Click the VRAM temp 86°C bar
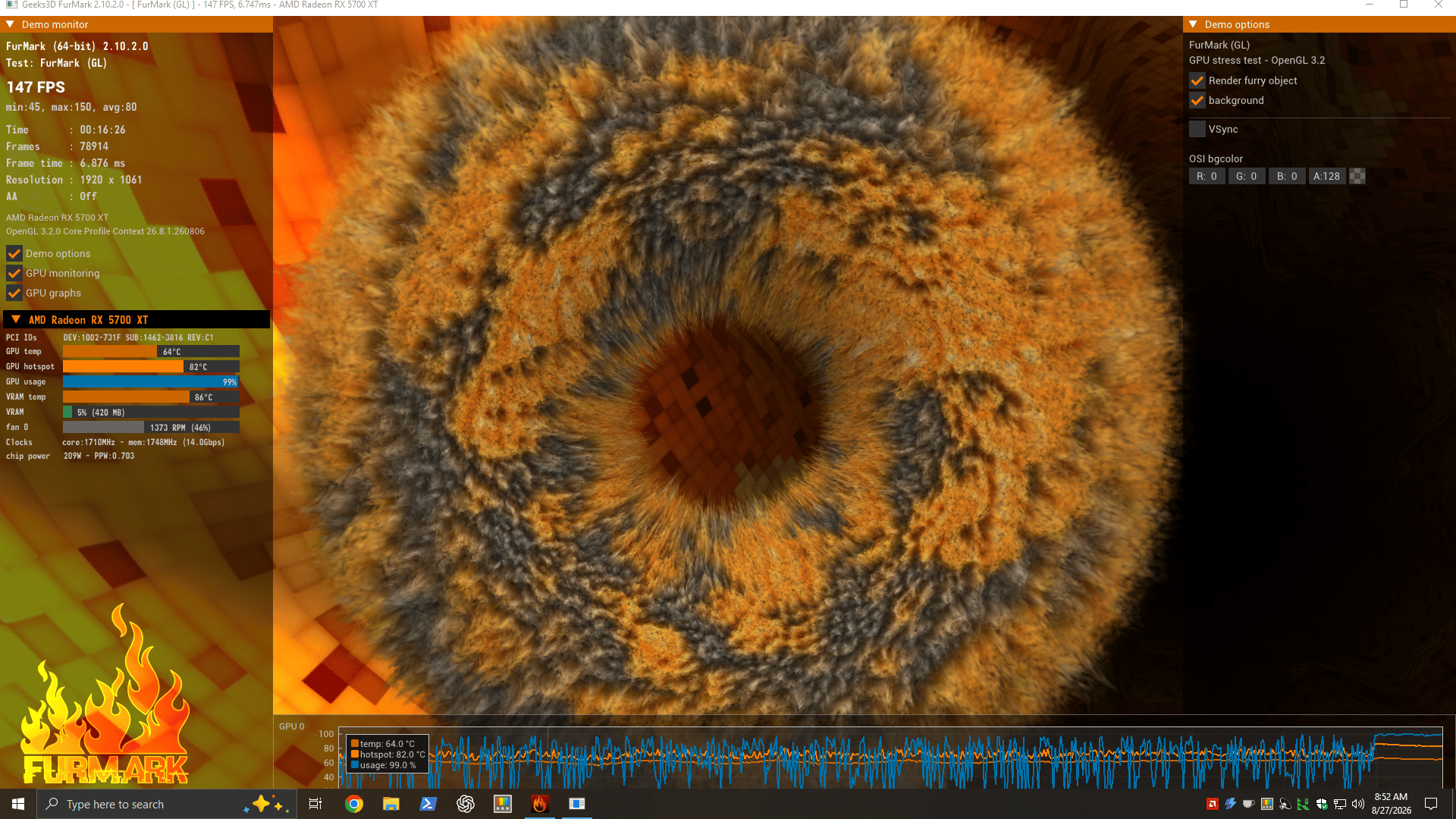The width and height of the screenshot is (1456, 819). (151, 397)
